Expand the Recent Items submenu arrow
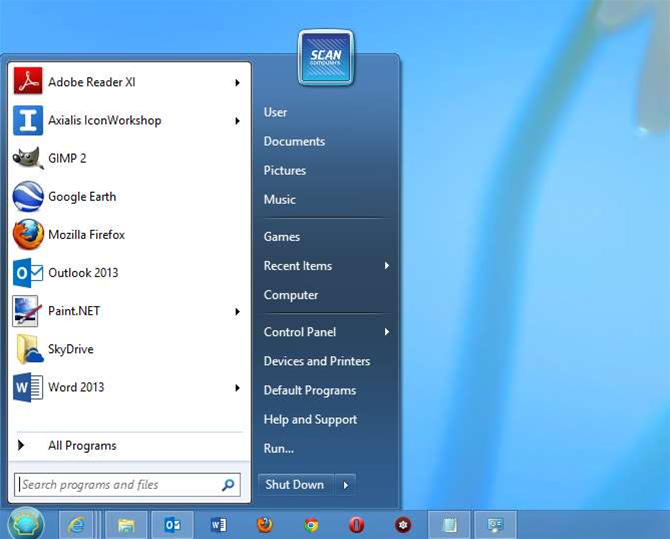This screenshot has width=670, height=539. click(x=387, y=266)
